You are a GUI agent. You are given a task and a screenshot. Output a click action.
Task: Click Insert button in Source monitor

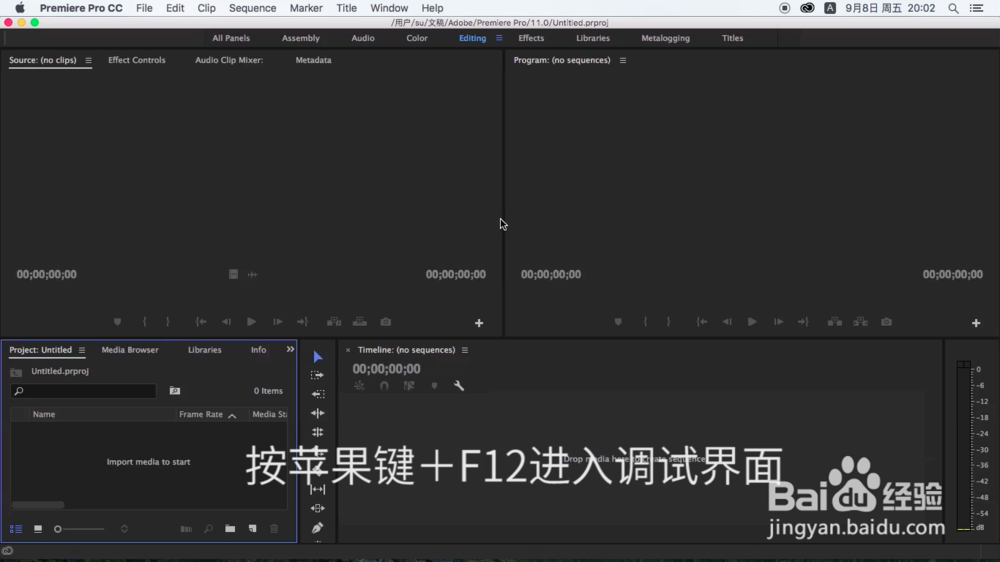click(x=334, y=322)
